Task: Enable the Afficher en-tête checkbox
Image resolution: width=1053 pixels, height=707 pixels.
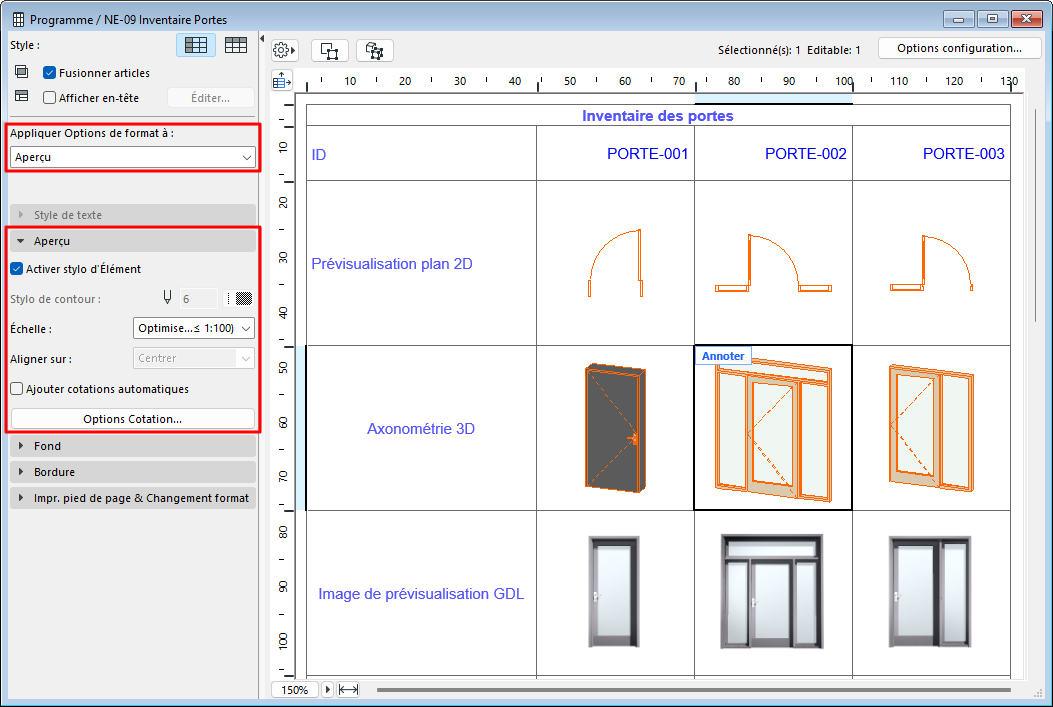Action: (x=49, y=98)
